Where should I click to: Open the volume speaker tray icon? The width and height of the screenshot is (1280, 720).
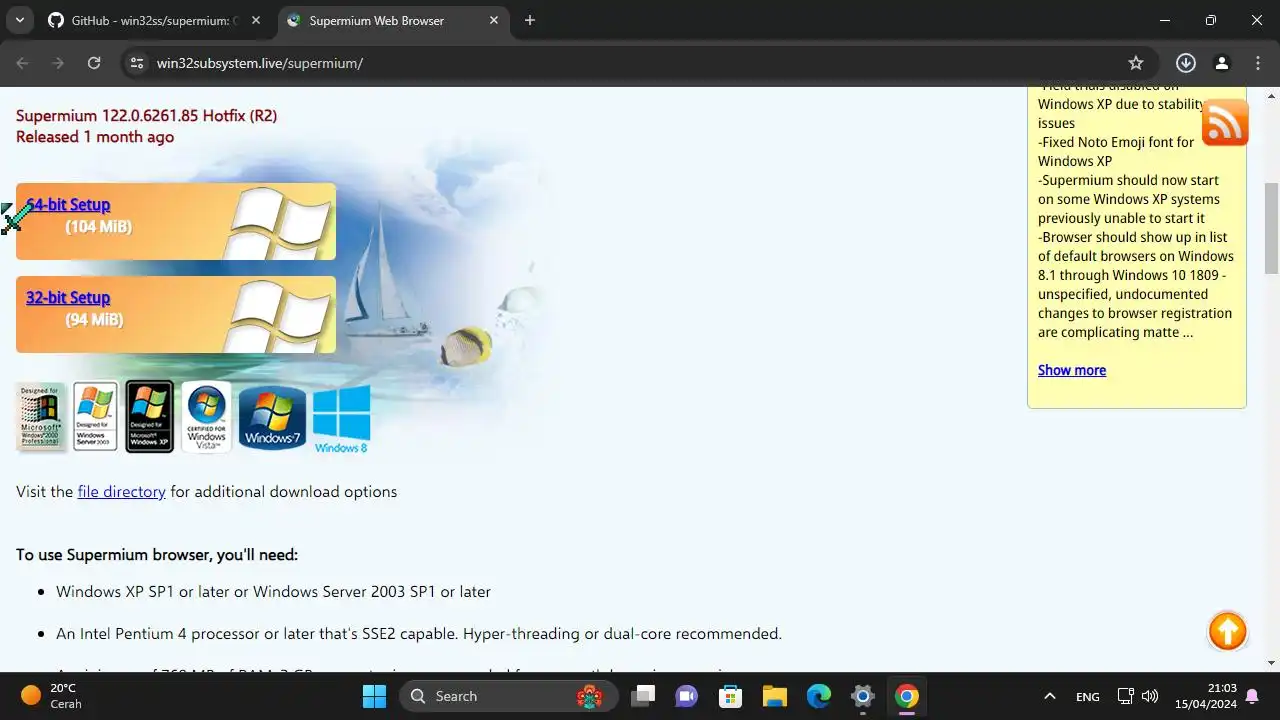coord(1150,696)
